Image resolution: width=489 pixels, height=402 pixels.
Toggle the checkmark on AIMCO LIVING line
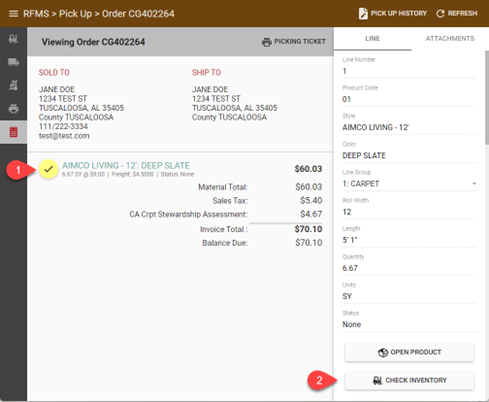tap(48, 169)
